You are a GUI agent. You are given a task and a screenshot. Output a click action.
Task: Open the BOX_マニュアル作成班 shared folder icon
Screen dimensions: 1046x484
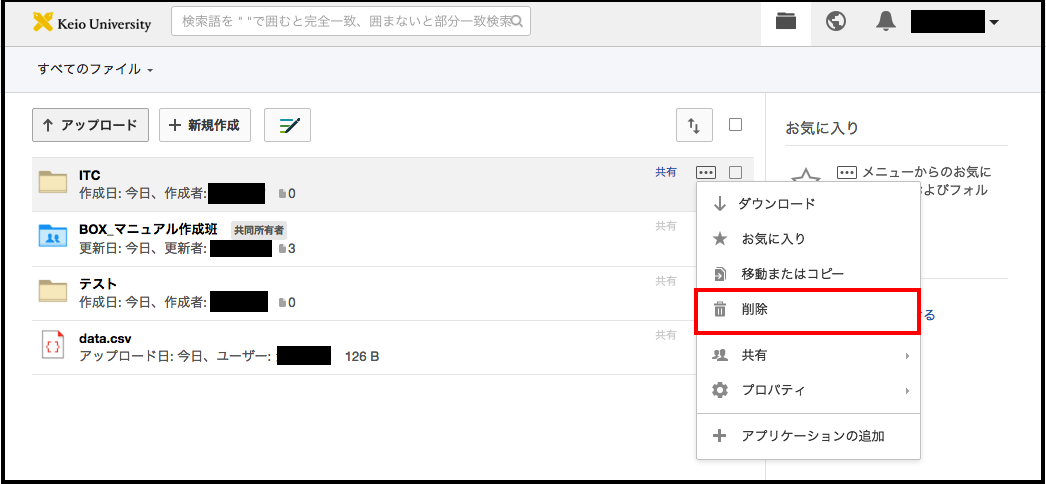[x=52, y=236]
